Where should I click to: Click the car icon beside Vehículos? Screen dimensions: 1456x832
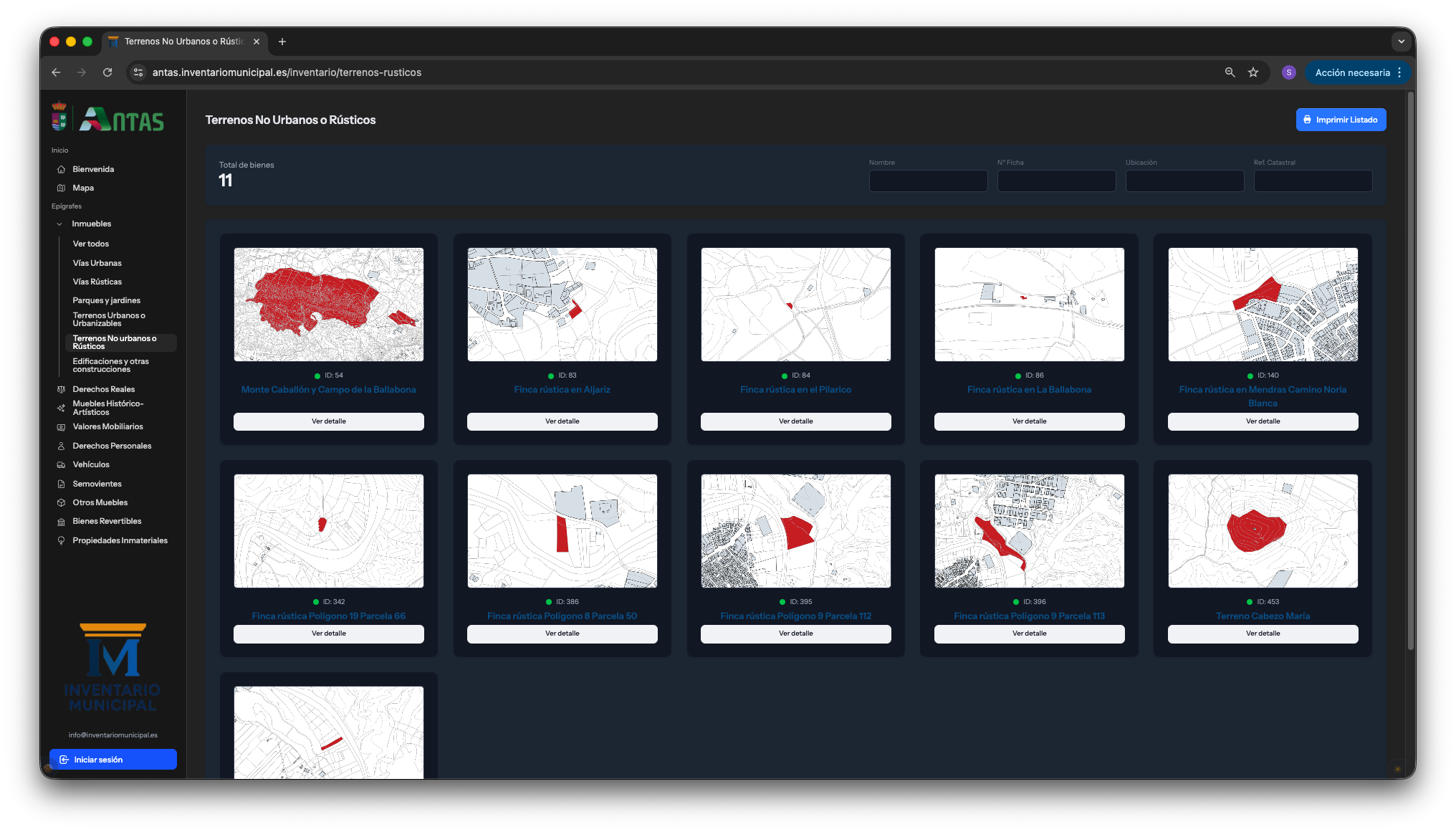[x=62, y=464]
